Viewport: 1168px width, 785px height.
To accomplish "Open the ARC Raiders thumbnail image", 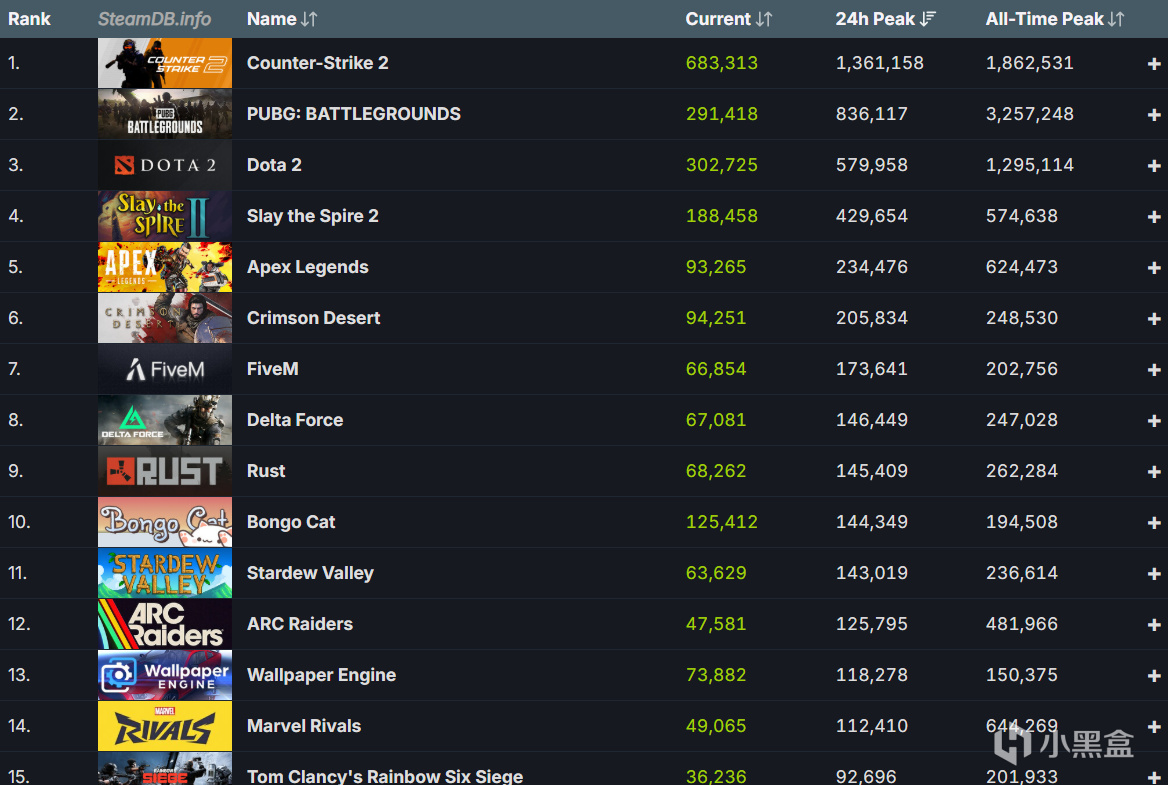I will (165, 624).
